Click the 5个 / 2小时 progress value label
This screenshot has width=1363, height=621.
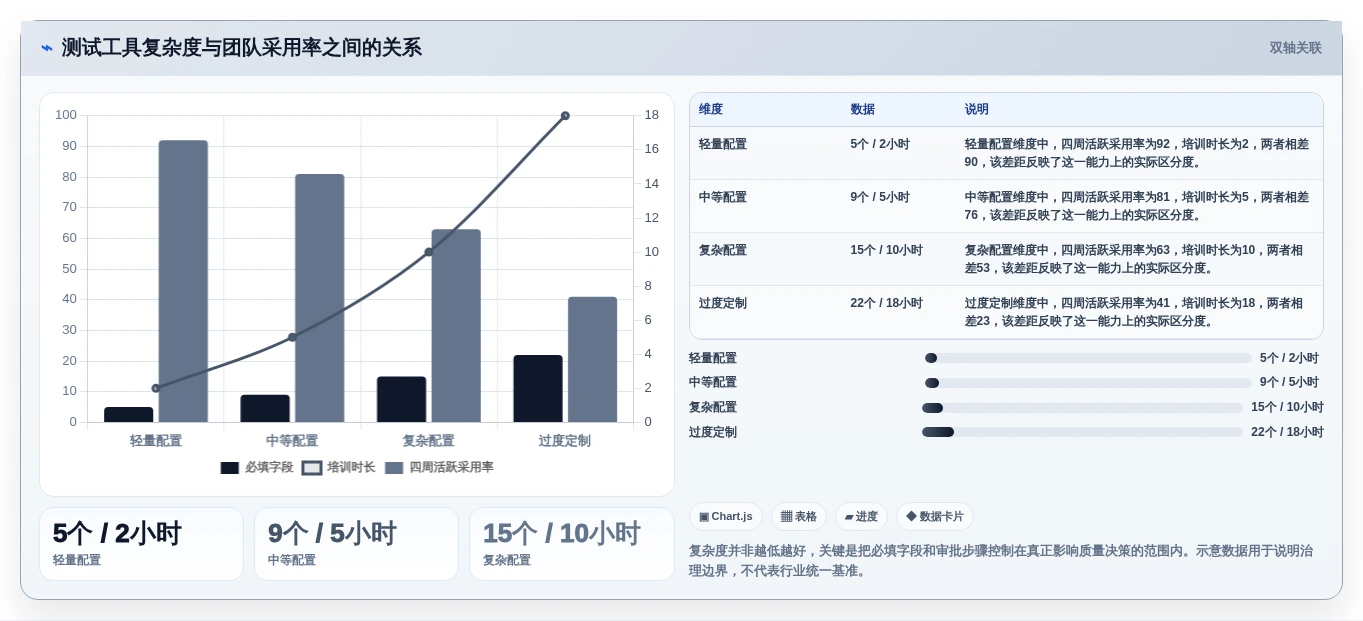[x=1289, y=358]
